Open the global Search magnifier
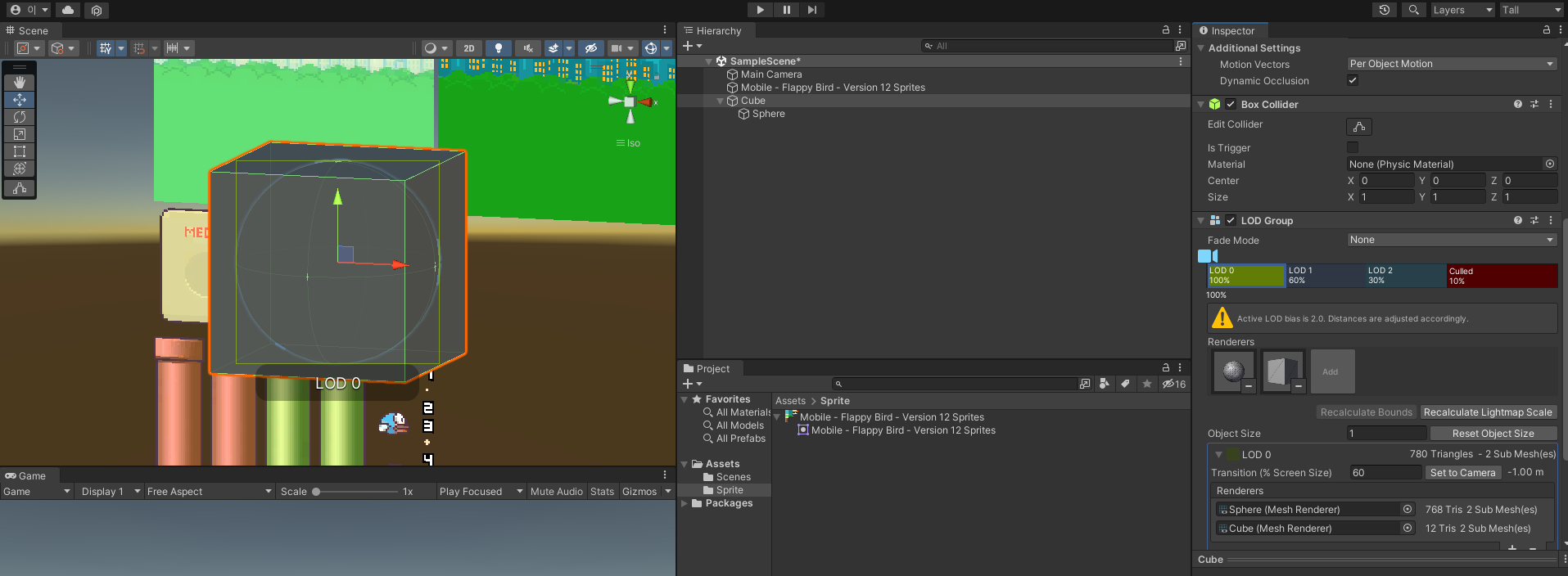The height and width of the screenshot is (576, 1568). coord(1413,10)
